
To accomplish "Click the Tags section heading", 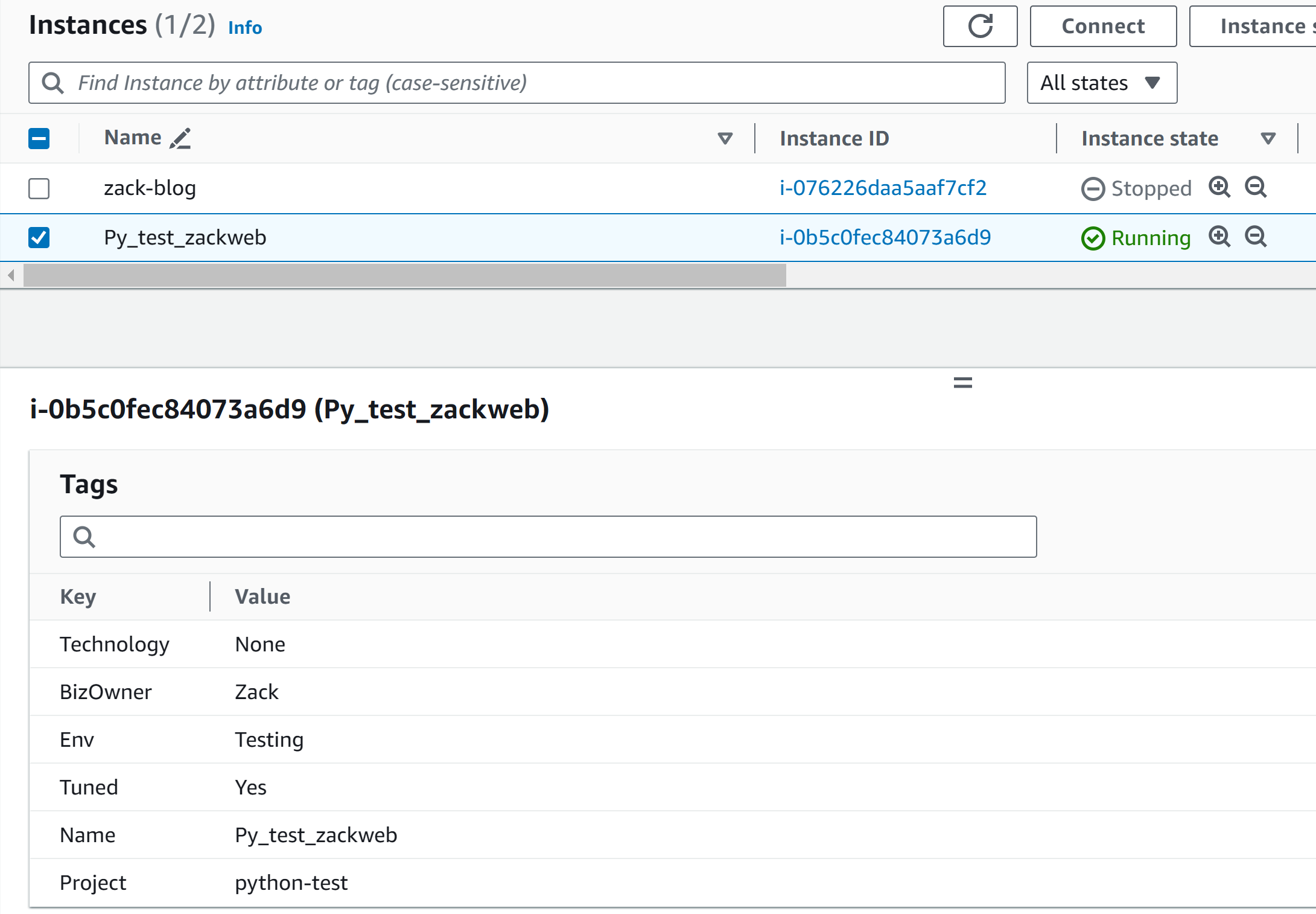I will [x=89, y=485].
